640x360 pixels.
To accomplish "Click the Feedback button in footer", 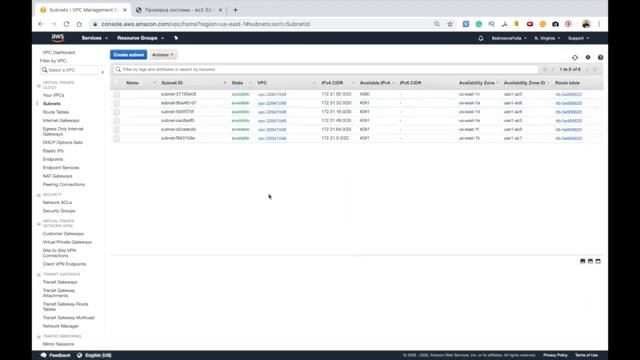I will 56,355.
